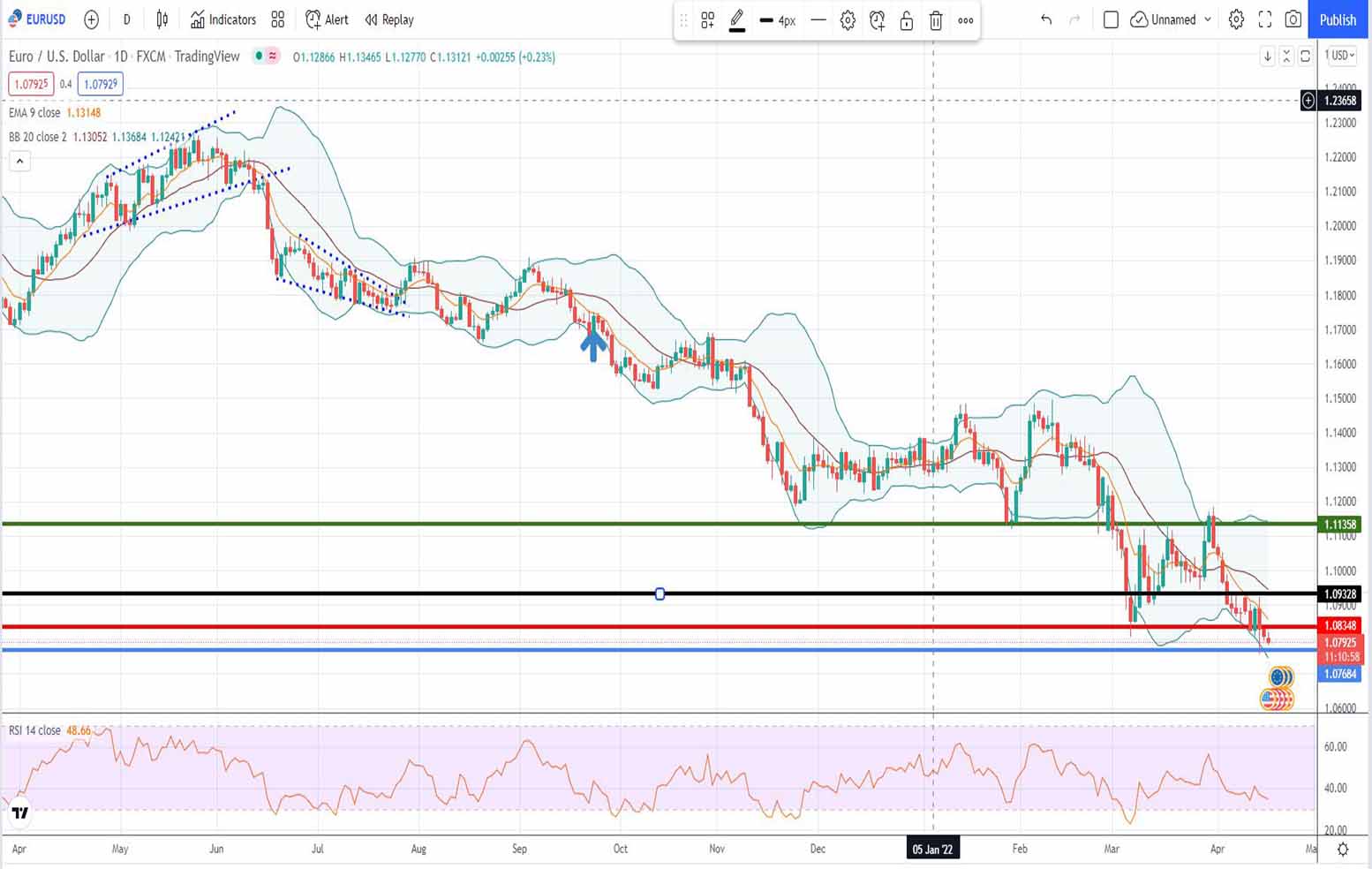This screenshot has width=1372, height=869.
Task: Toggle the select layout square checkbox
Action: coord(1111,19)
